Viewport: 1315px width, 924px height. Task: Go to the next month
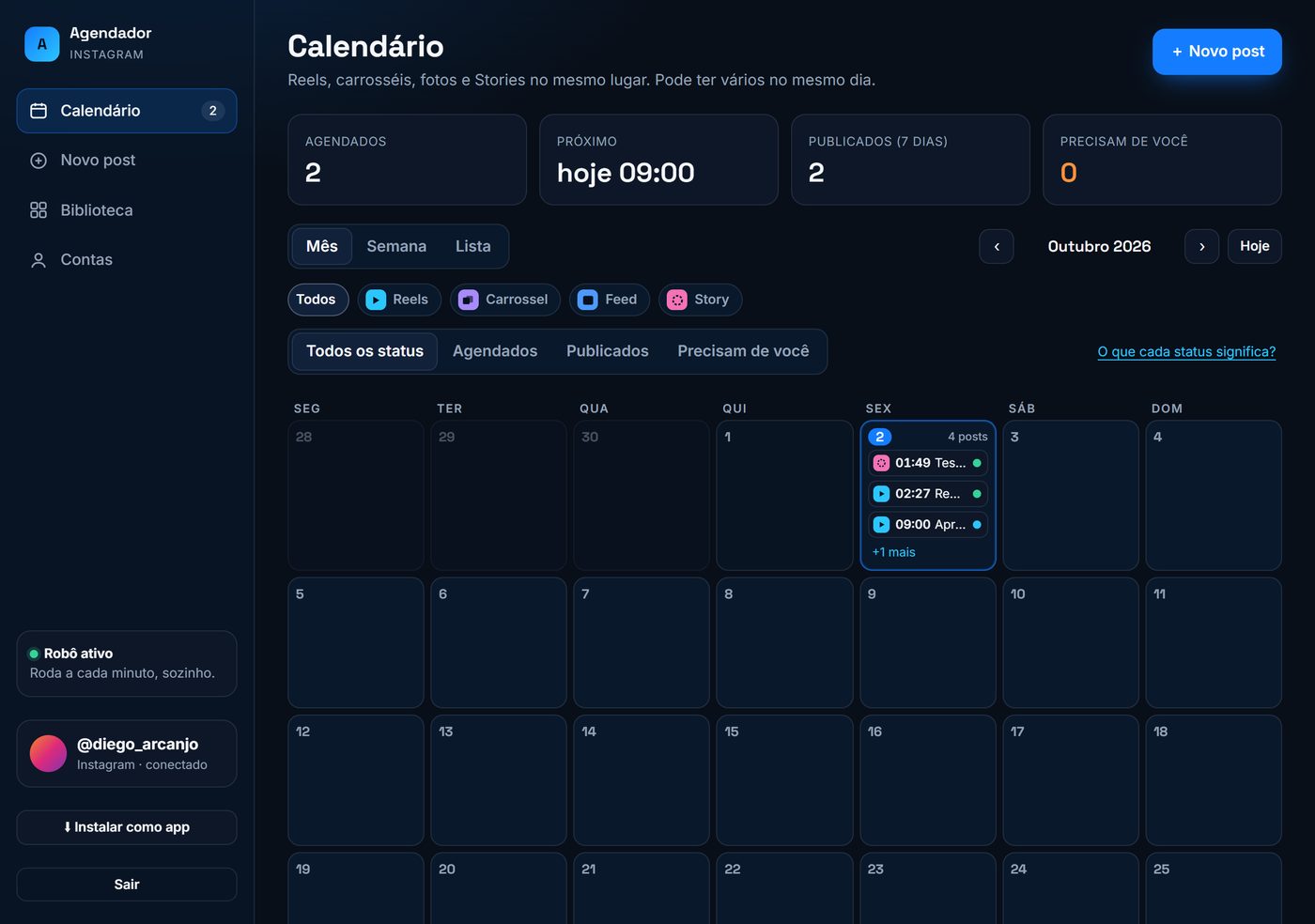click(1201, 246)
